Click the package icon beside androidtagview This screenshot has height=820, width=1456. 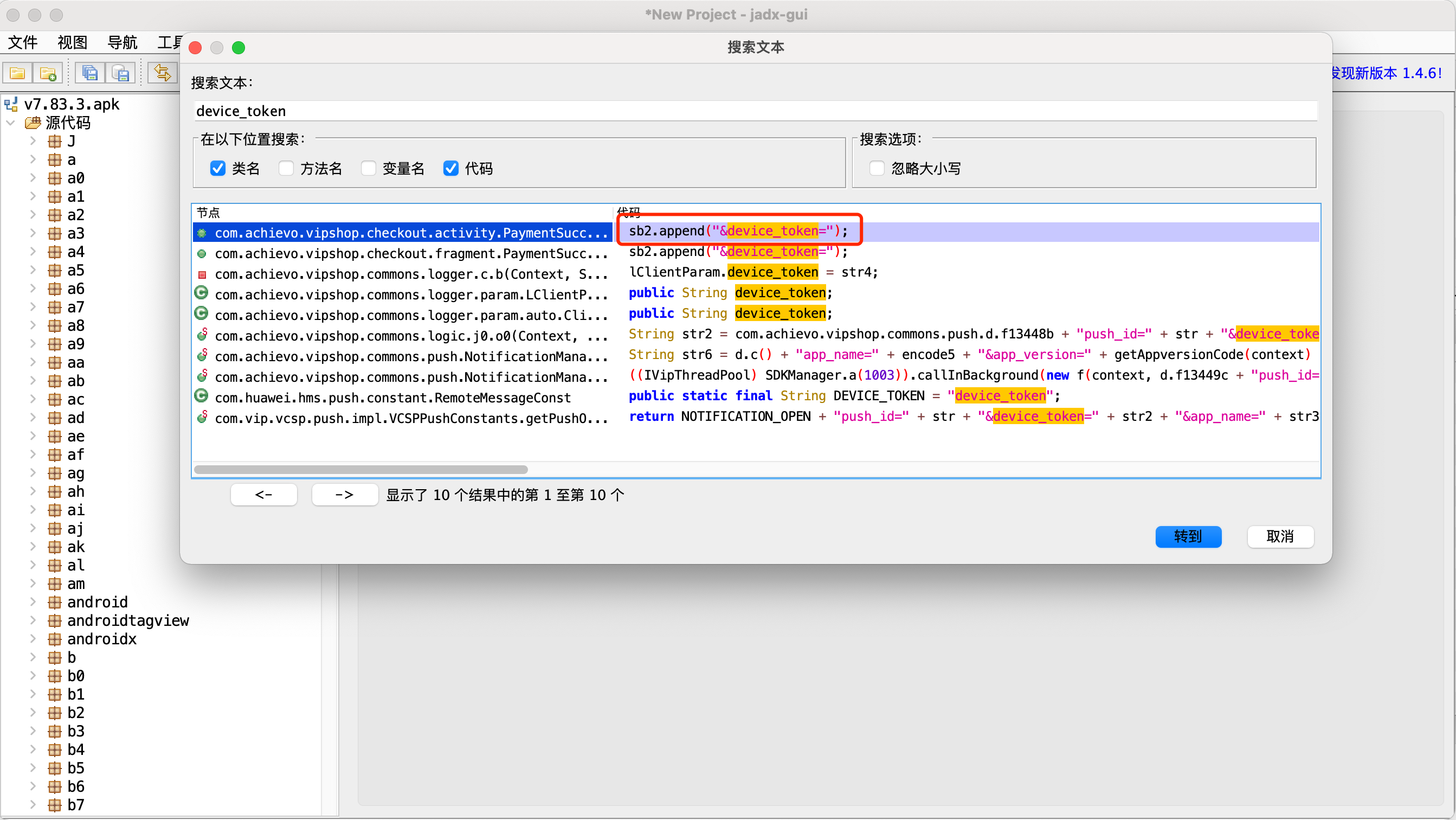(x=54, y=620)
